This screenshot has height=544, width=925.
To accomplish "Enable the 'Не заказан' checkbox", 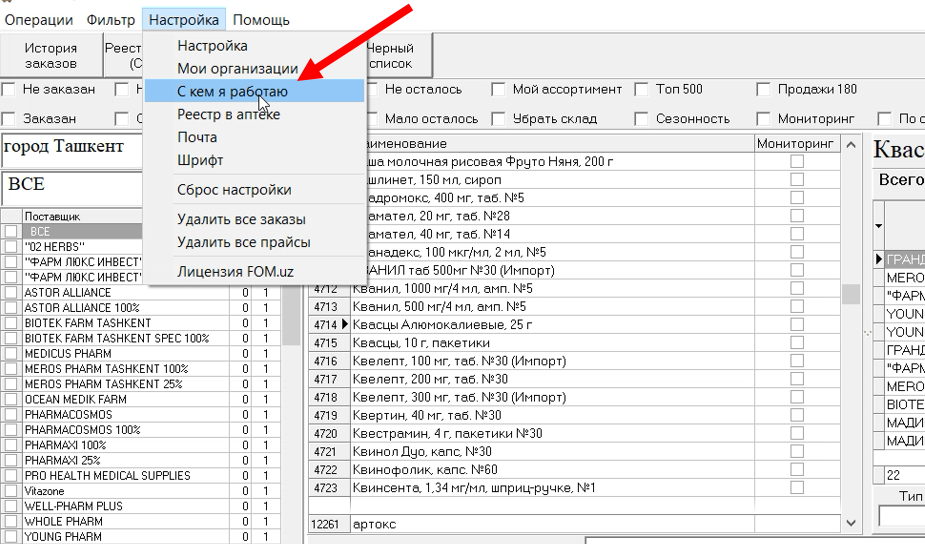I will coord(9,90).
